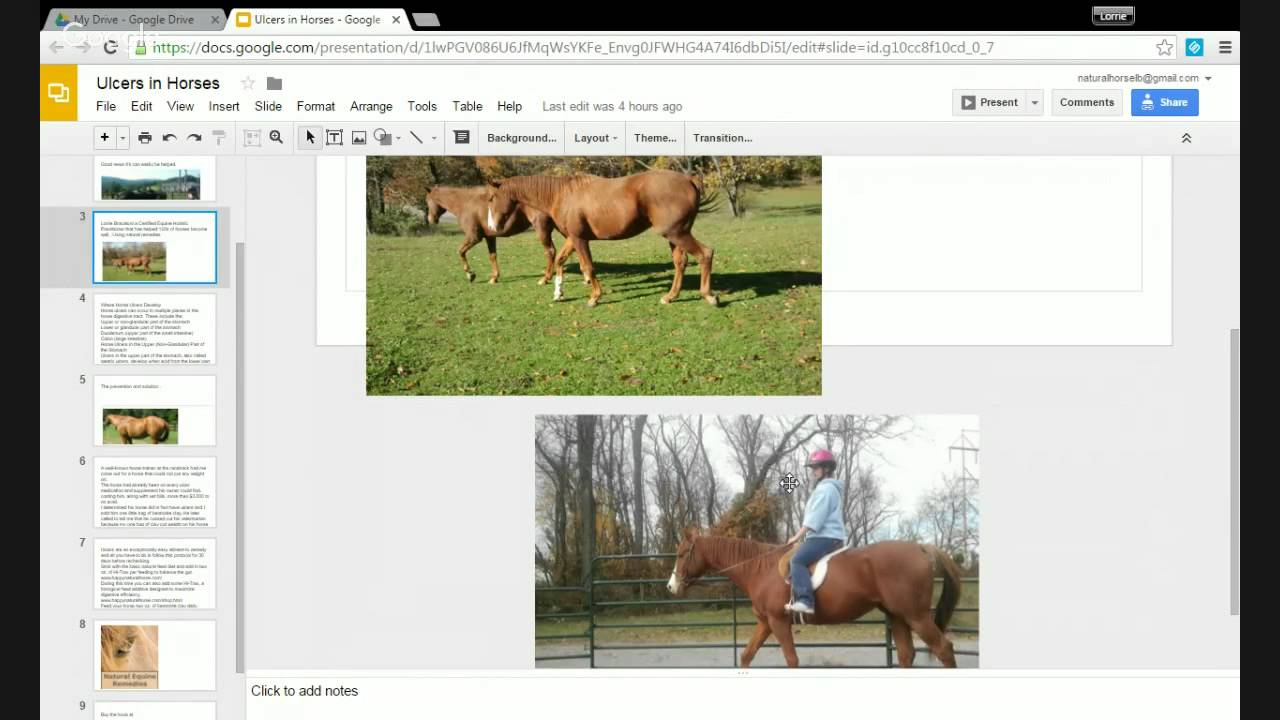The width and height of the screenshot is (1280, 720).
Task: Open the Table menu
Action: click(467, 106)
